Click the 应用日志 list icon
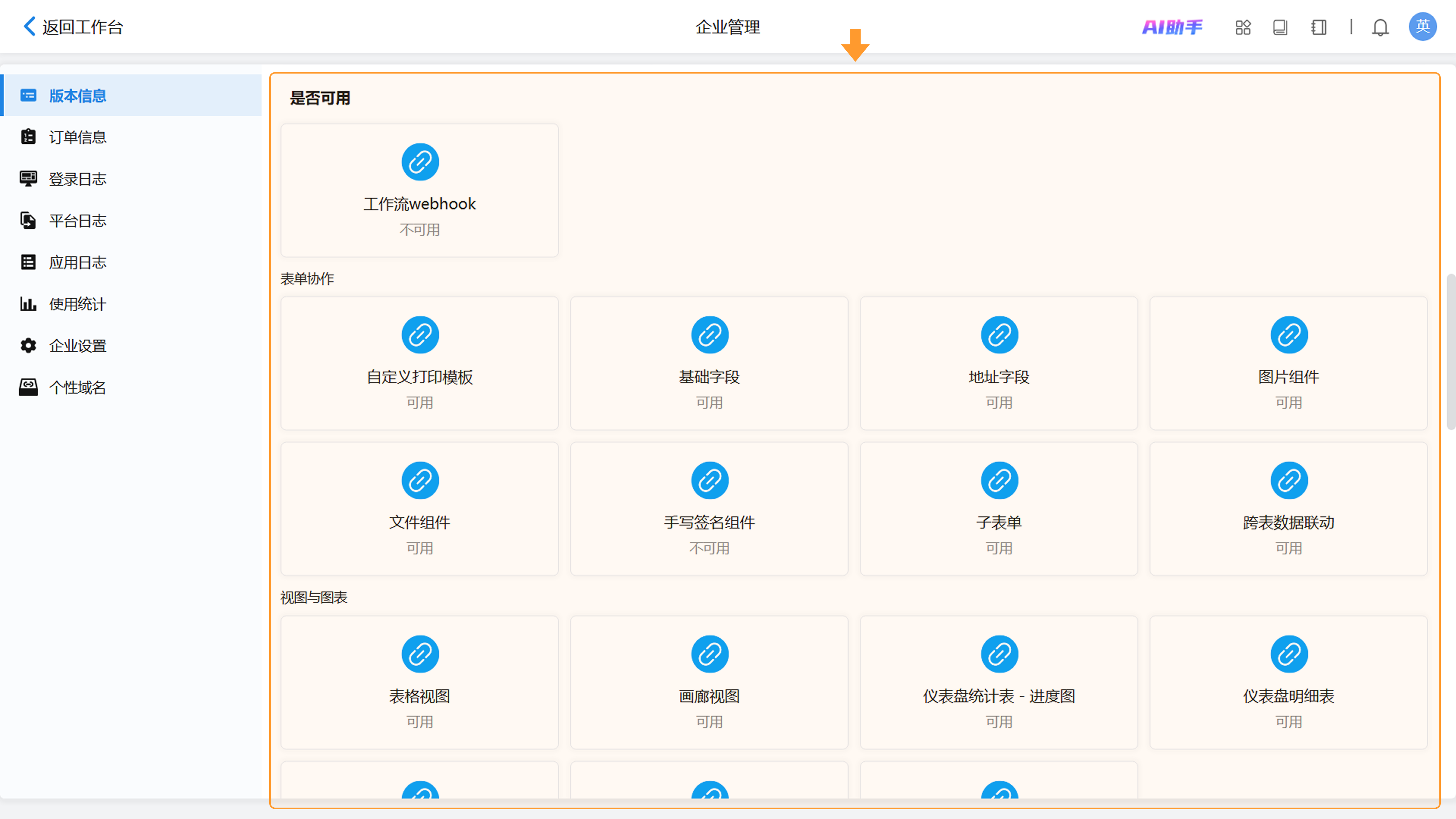The width and height of the screenshot is (1456, 819). click(28, 262)
